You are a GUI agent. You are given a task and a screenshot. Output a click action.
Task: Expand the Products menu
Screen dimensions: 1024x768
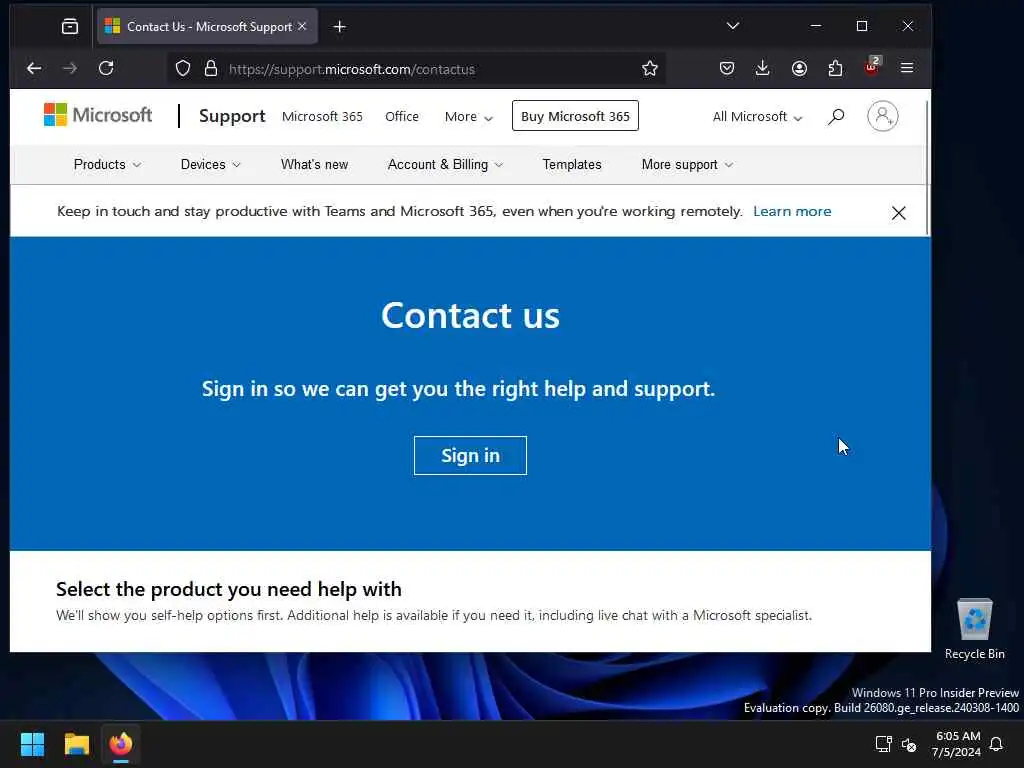coord(107,165)
